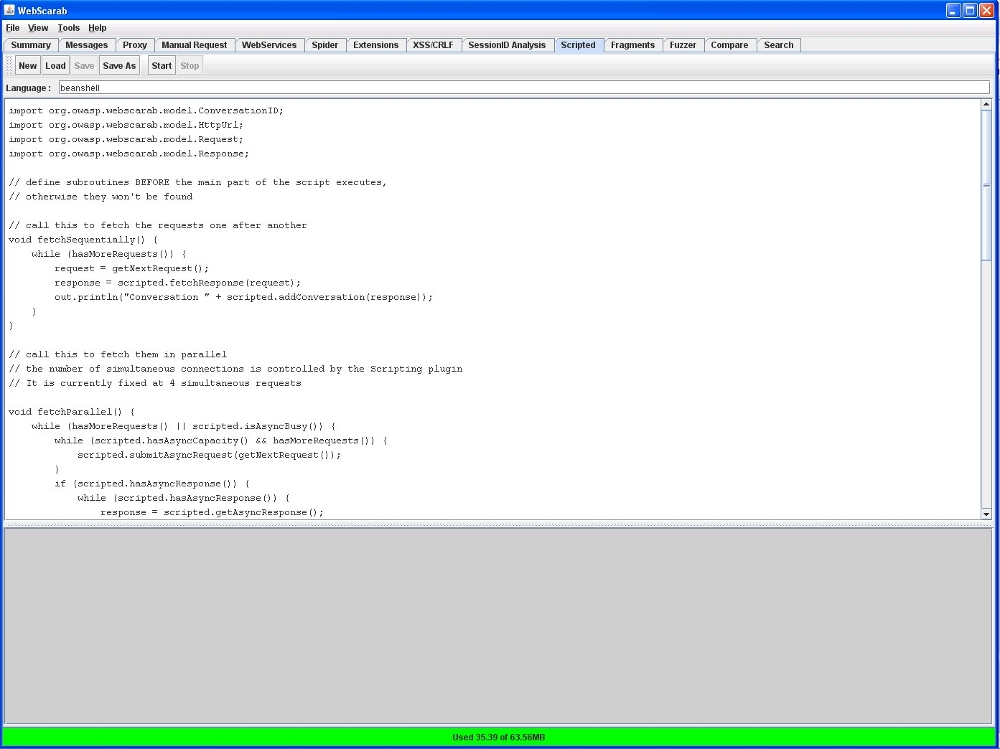
Task: Switch to the Fragments tab
Action: click(633, 45)
